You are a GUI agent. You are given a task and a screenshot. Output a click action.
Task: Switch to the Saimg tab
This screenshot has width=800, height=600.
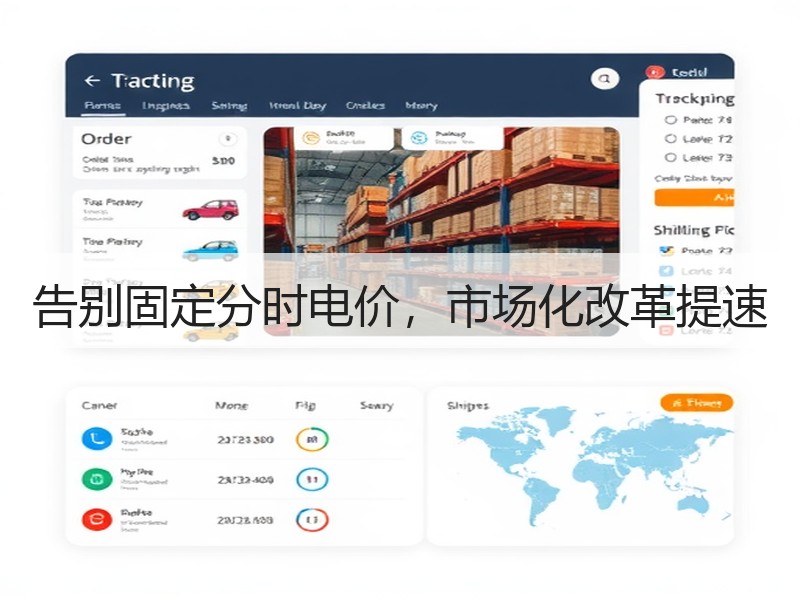(x=229, y=106)
